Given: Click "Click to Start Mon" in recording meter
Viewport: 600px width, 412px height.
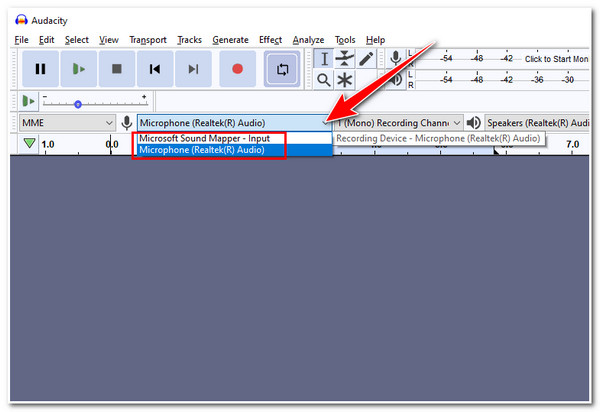Looking at the screenshot, I should point(556,59).
